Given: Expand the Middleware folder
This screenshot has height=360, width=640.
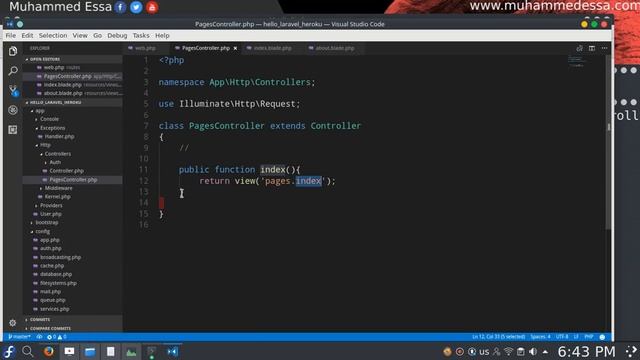Looking at the screenshot, I should (x=58, y=188).
